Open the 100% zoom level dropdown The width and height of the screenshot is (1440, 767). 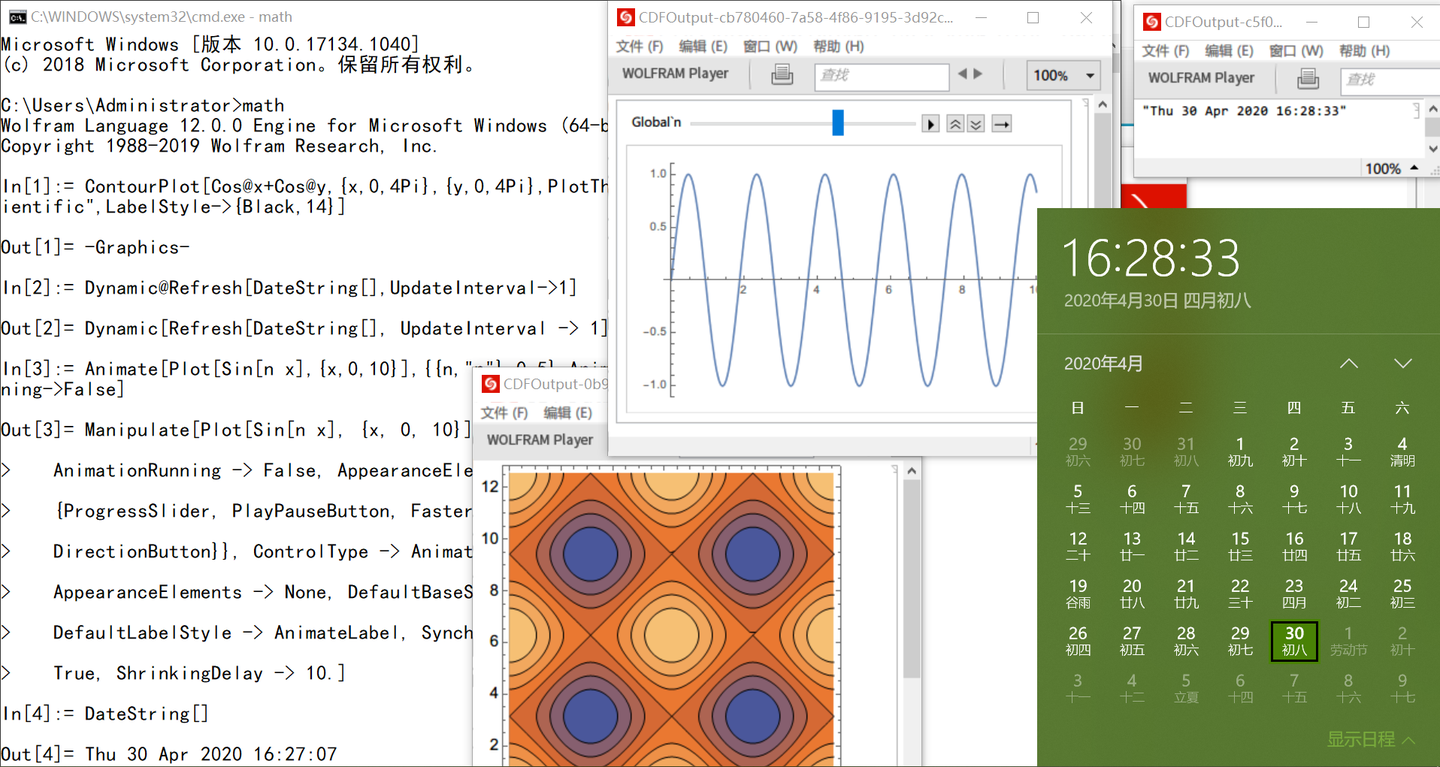pyautogui.click(x=1063, y=75)
